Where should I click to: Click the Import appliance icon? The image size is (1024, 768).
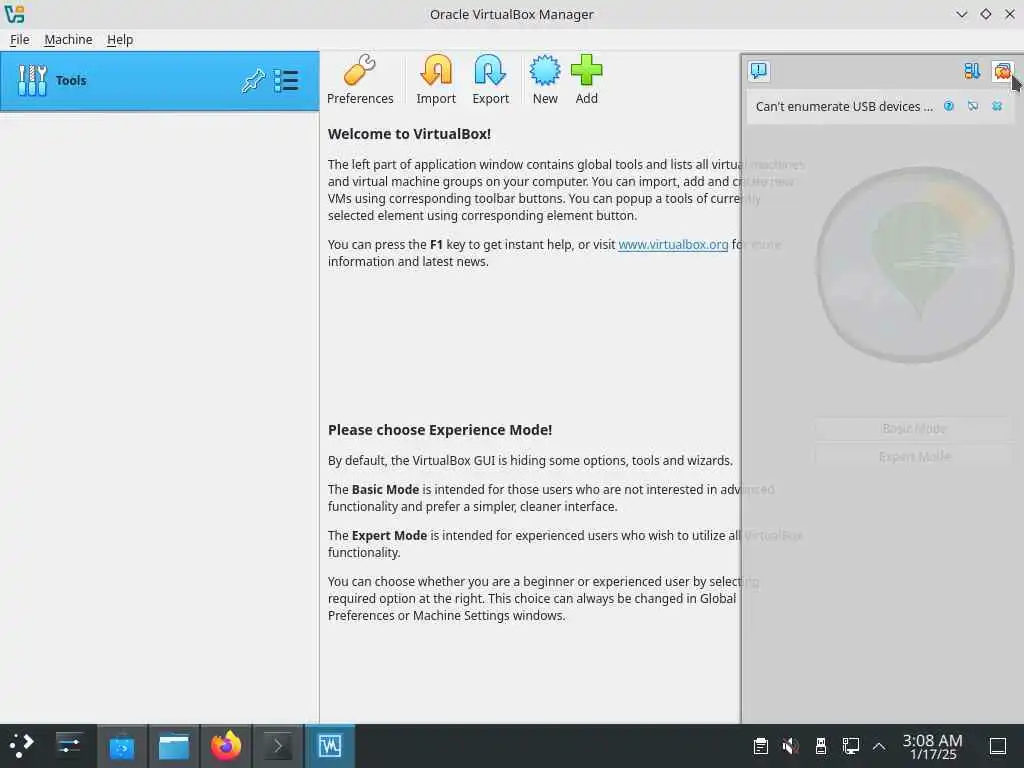(436, 80)
